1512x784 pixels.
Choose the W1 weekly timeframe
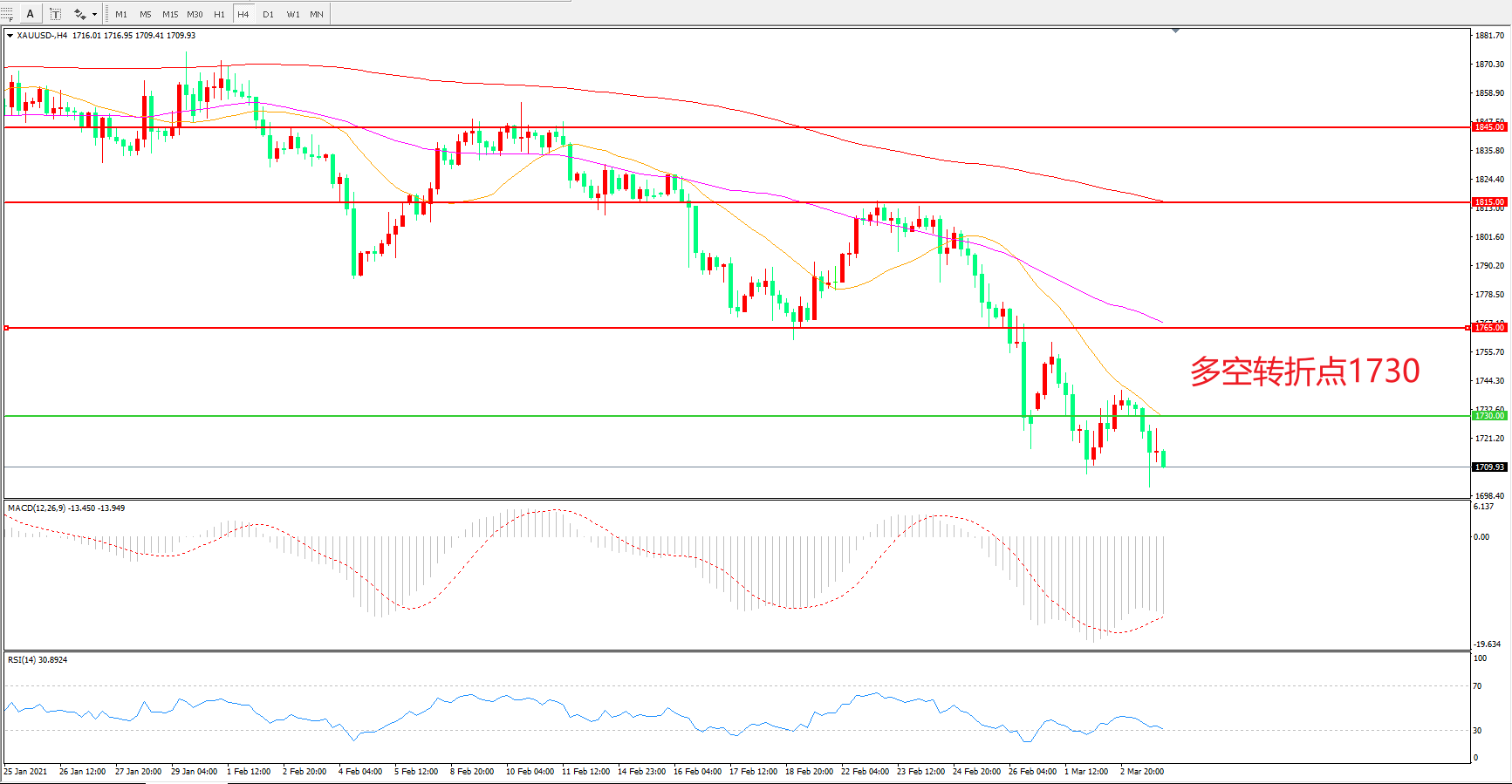pyautogui.click(x=292, y=14)
